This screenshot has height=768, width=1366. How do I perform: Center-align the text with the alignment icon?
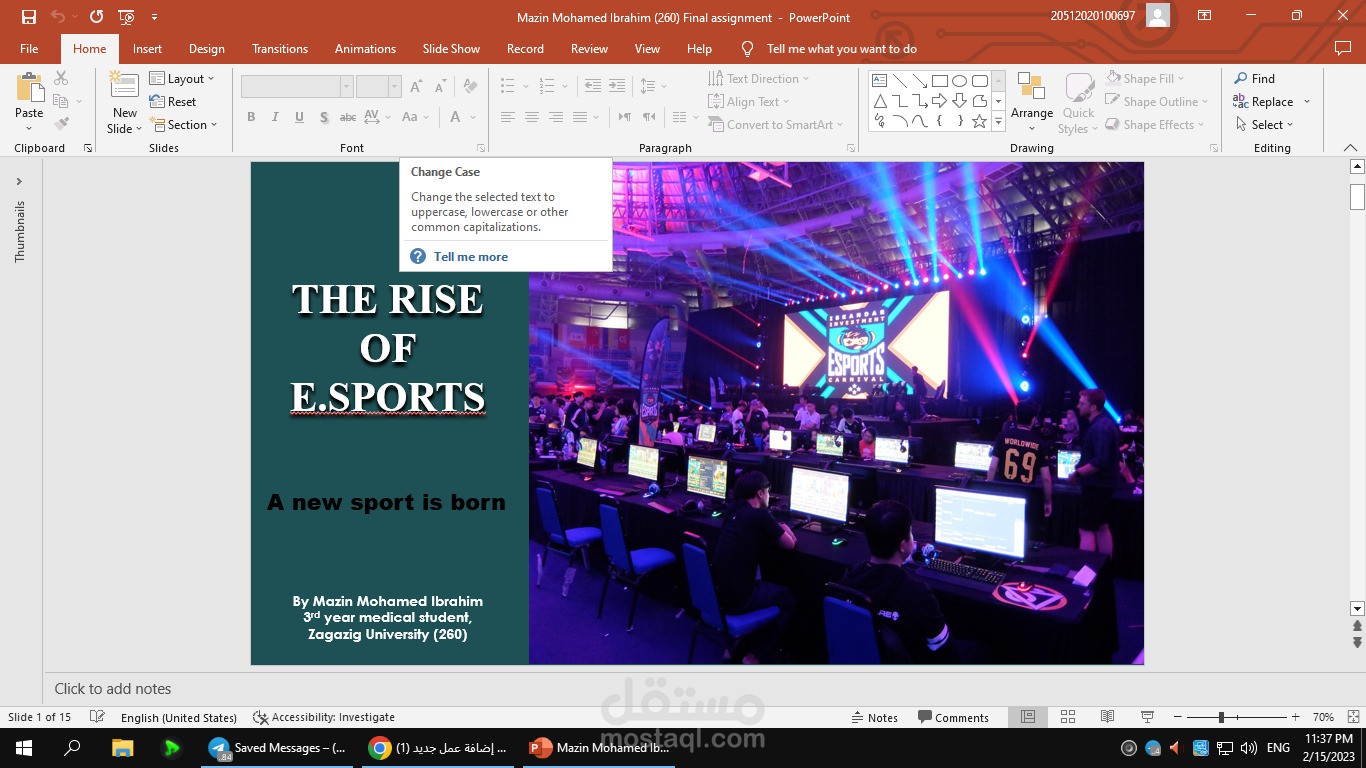click(x=531, y=117)
